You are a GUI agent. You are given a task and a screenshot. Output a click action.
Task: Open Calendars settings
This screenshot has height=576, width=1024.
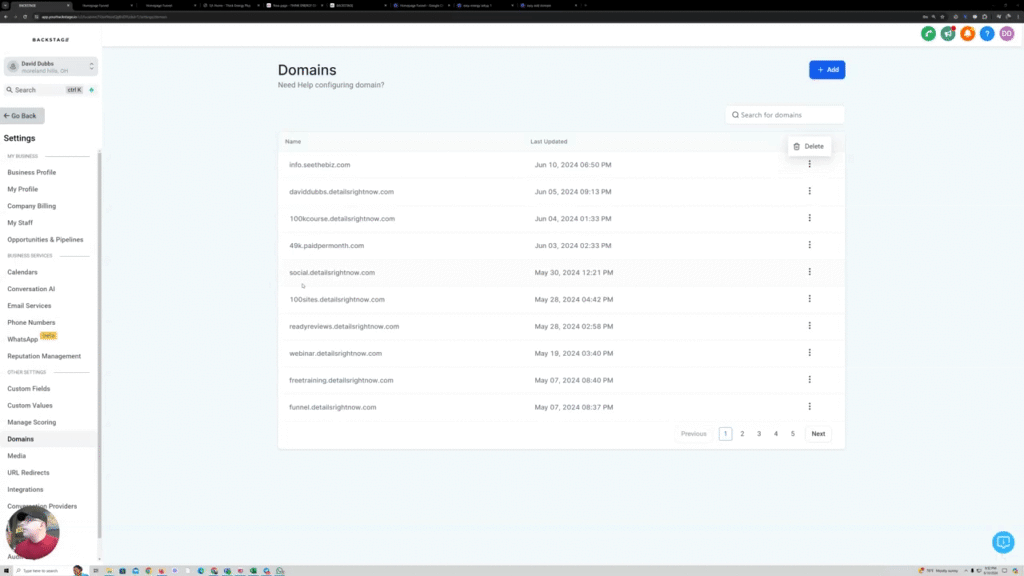coord(22,272)
